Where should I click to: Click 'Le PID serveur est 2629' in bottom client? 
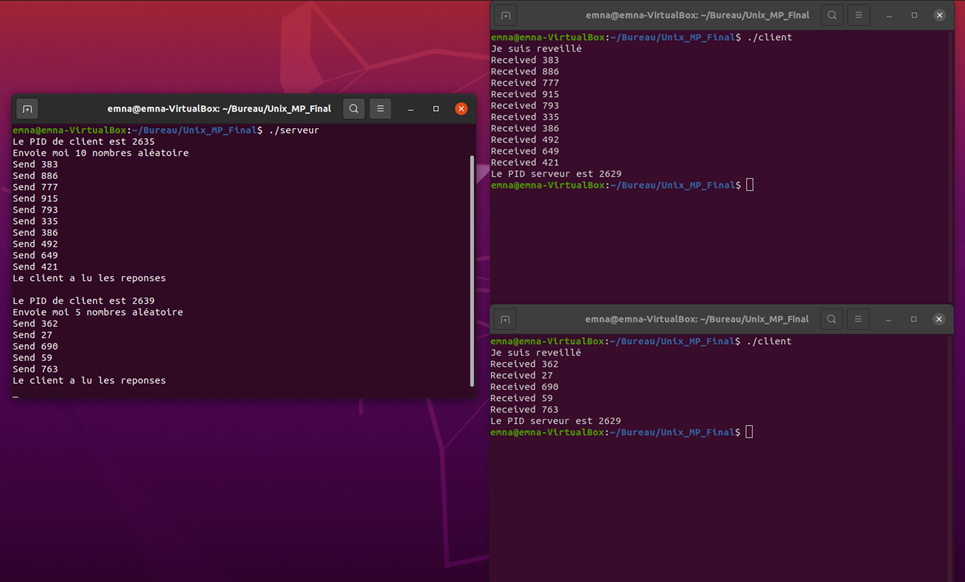pyautogui.click(x=555, y=421)
